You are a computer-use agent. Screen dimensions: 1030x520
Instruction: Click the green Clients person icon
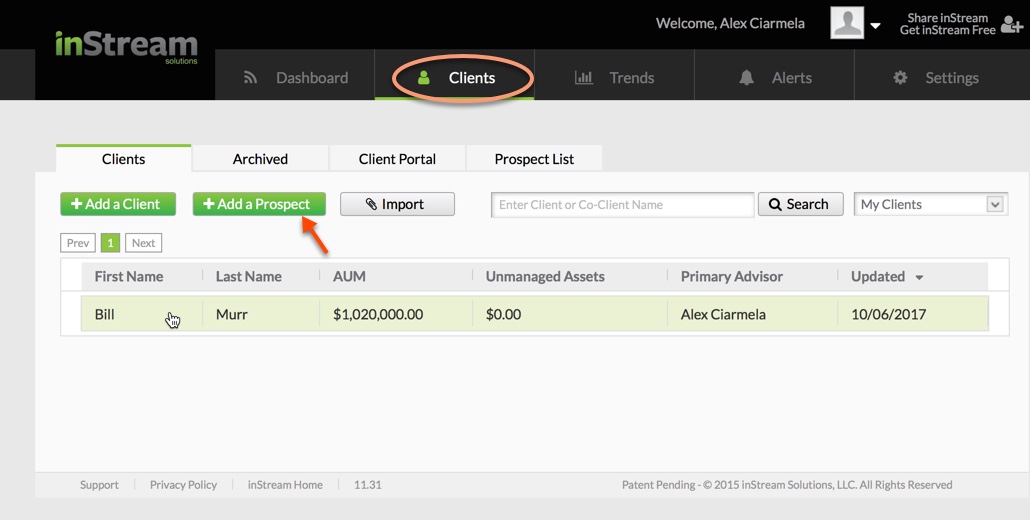click(424, 77)
